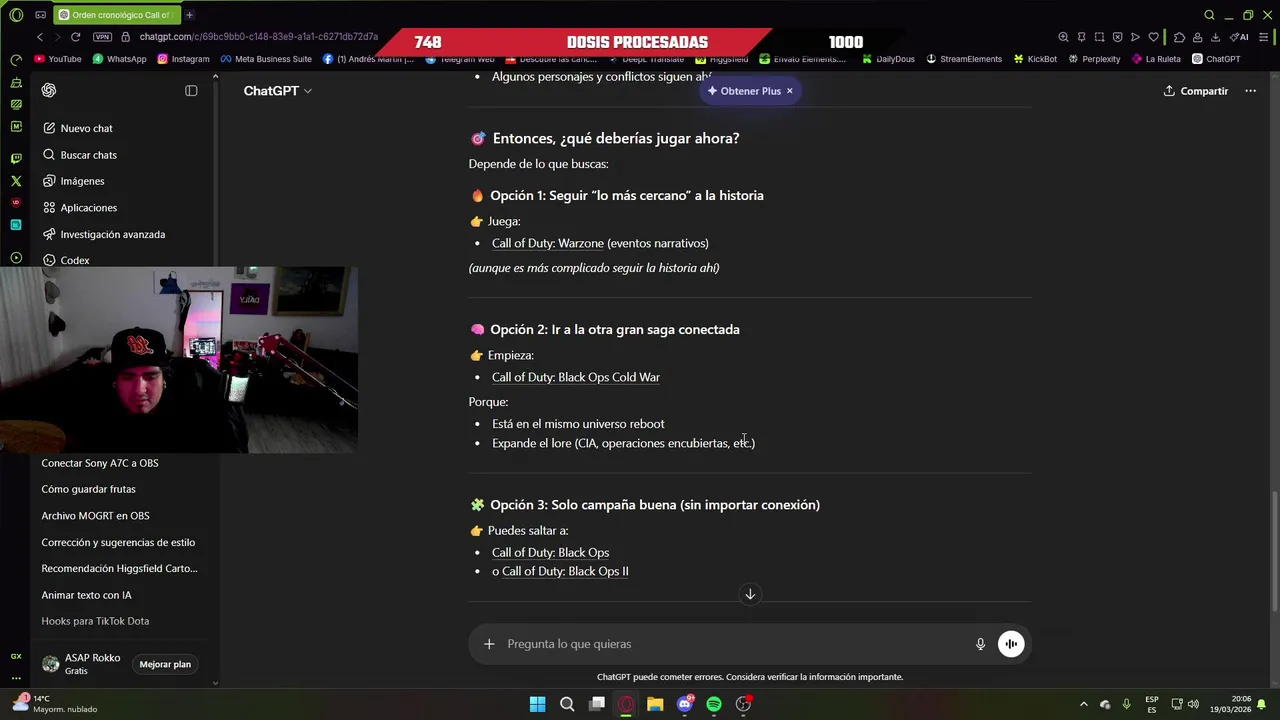Focus the Pregunta lo que quieras input
This screenshot has height=720, width=1280.
[x=735, y=644]
